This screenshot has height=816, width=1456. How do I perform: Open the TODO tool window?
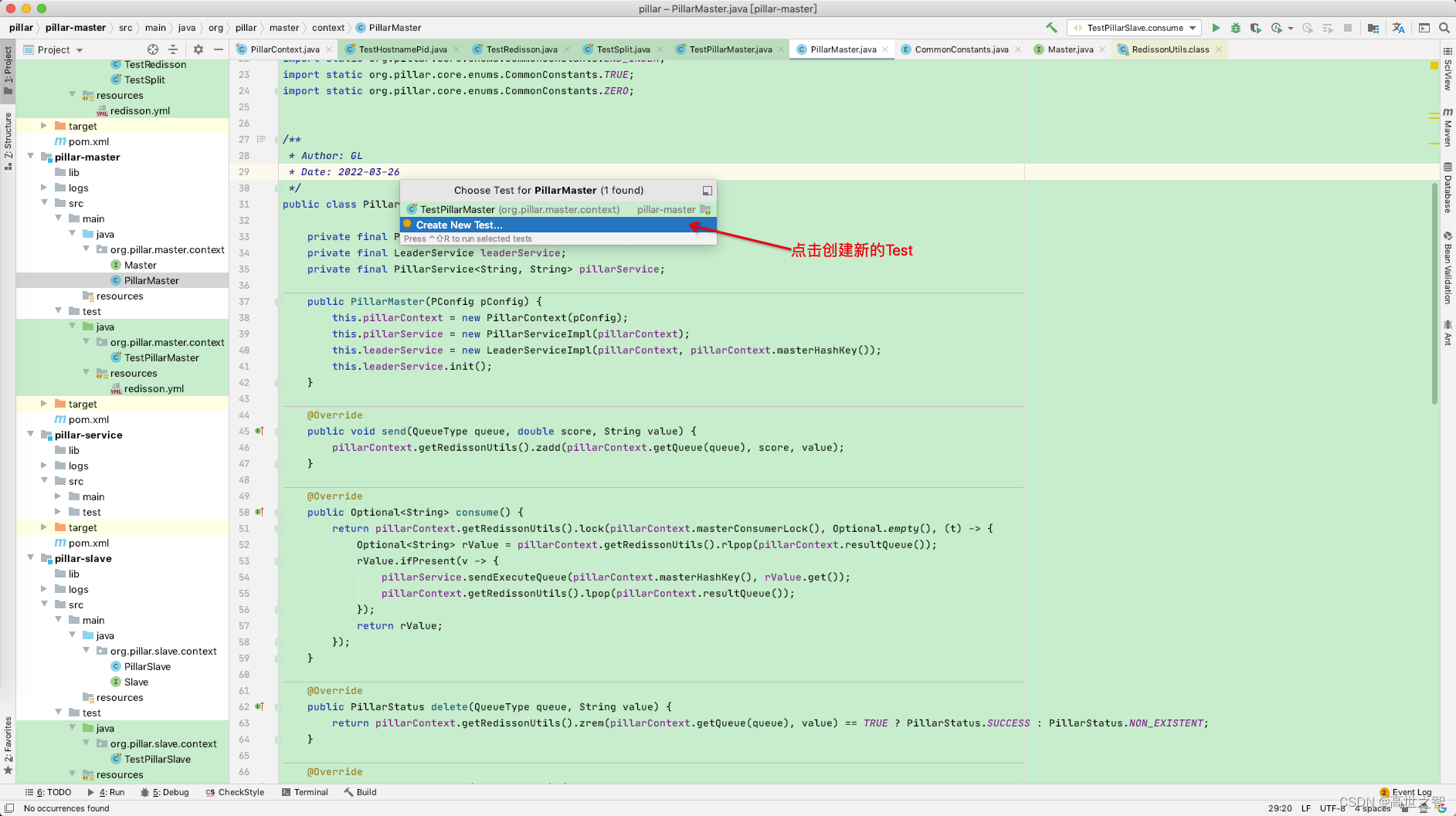point(48,792)
